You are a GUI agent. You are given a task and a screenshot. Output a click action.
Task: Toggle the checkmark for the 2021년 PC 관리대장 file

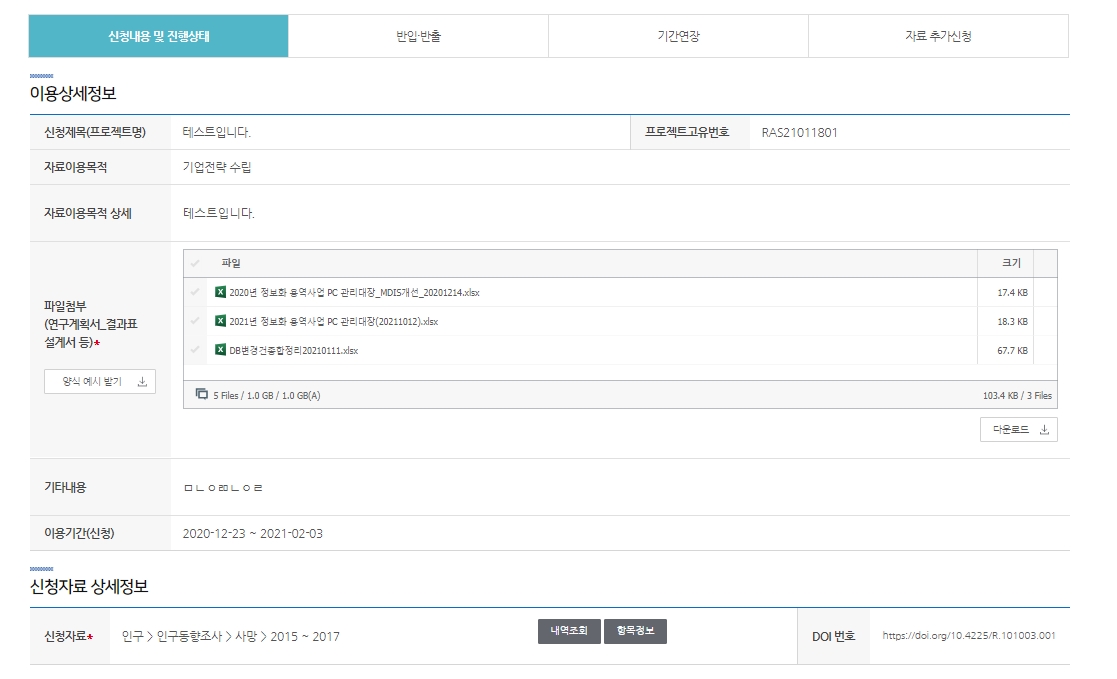197,322
